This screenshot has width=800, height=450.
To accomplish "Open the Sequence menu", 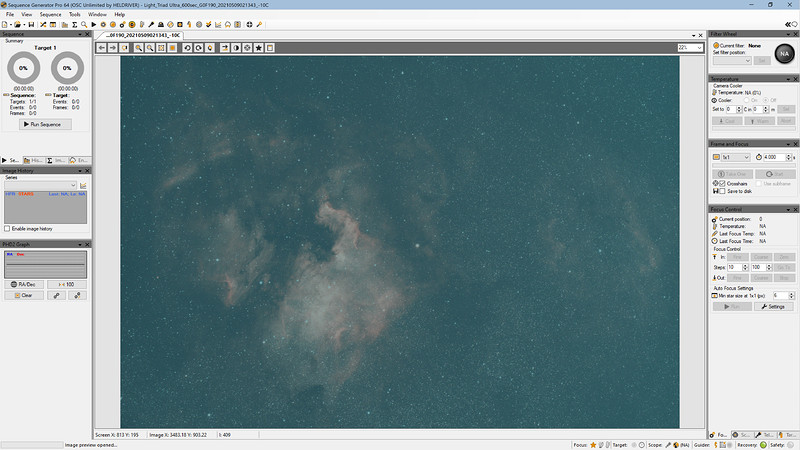I will (51, 14).
